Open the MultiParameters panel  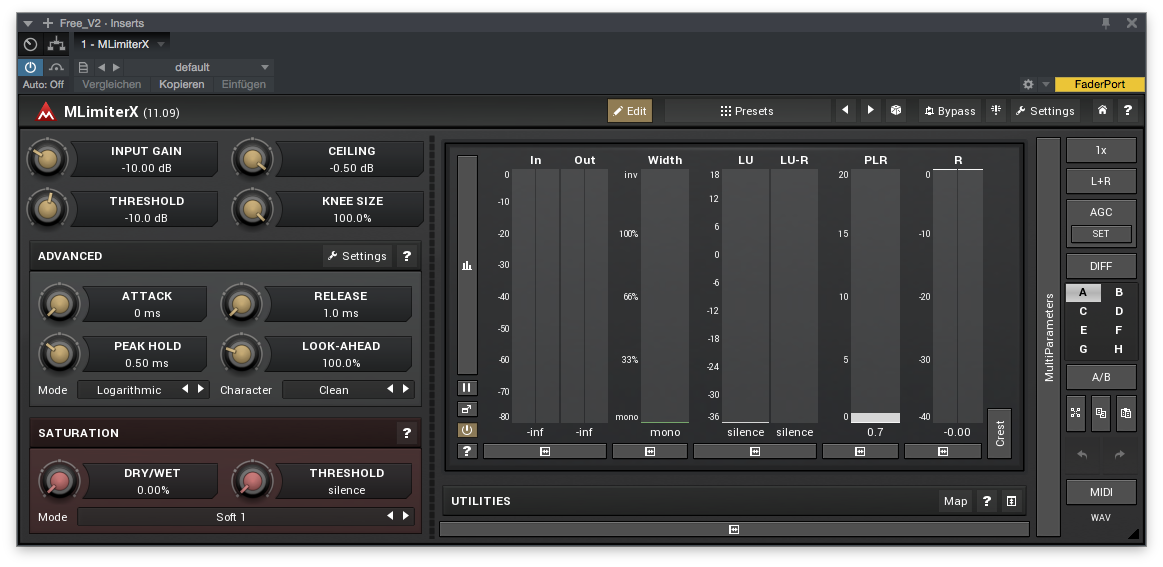(x=1049, y=337)
